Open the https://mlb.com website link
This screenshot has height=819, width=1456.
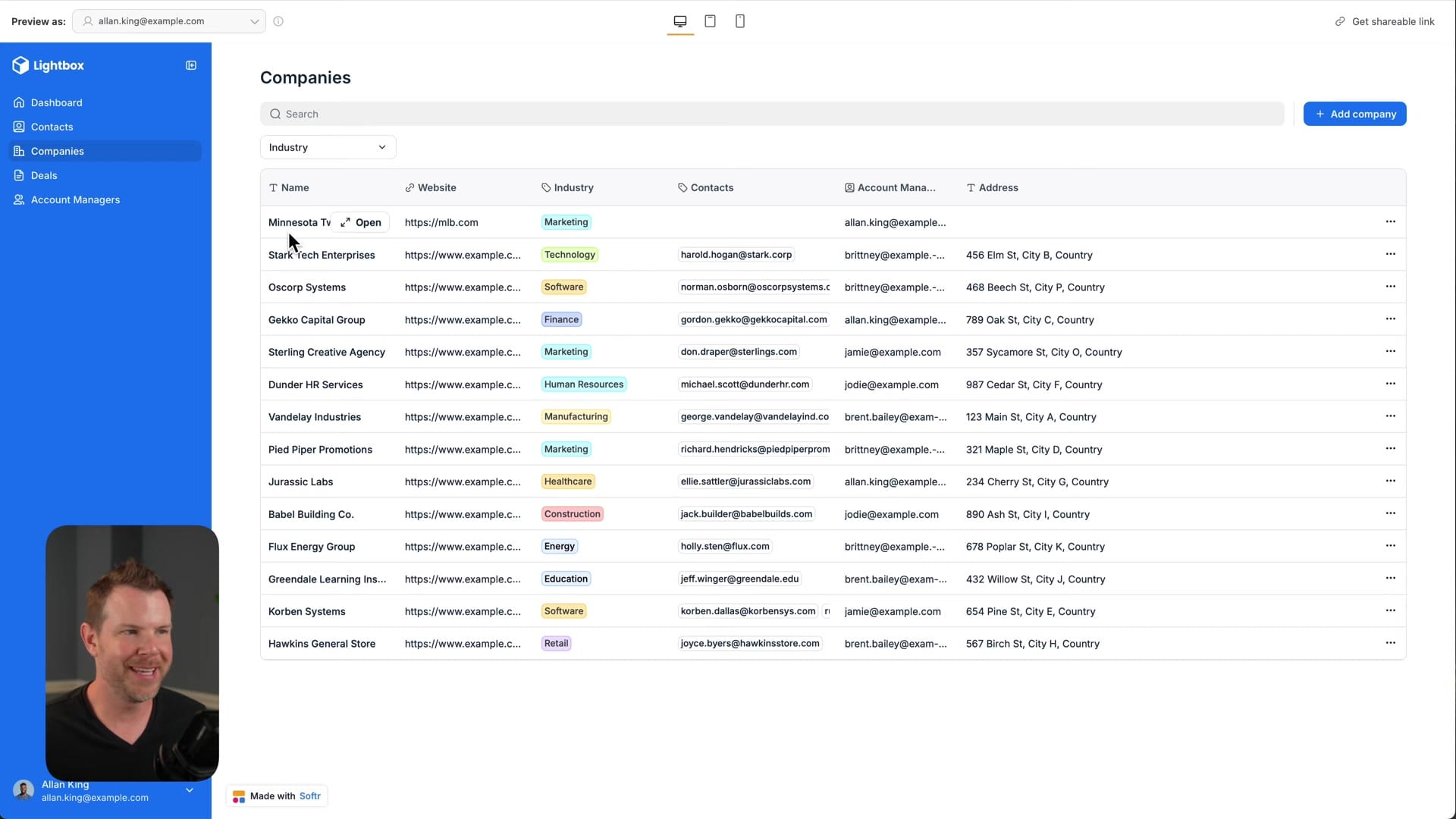pyautogui.click(x=441, y=222)
